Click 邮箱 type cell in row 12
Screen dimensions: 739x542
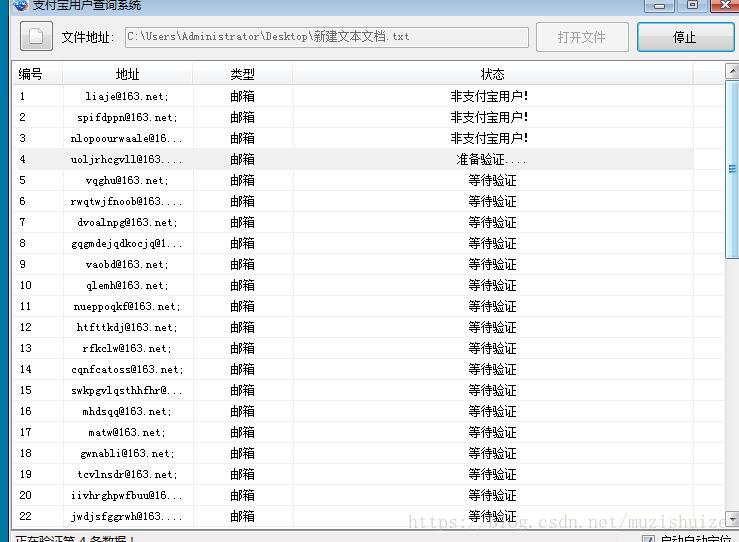(242, 327)
